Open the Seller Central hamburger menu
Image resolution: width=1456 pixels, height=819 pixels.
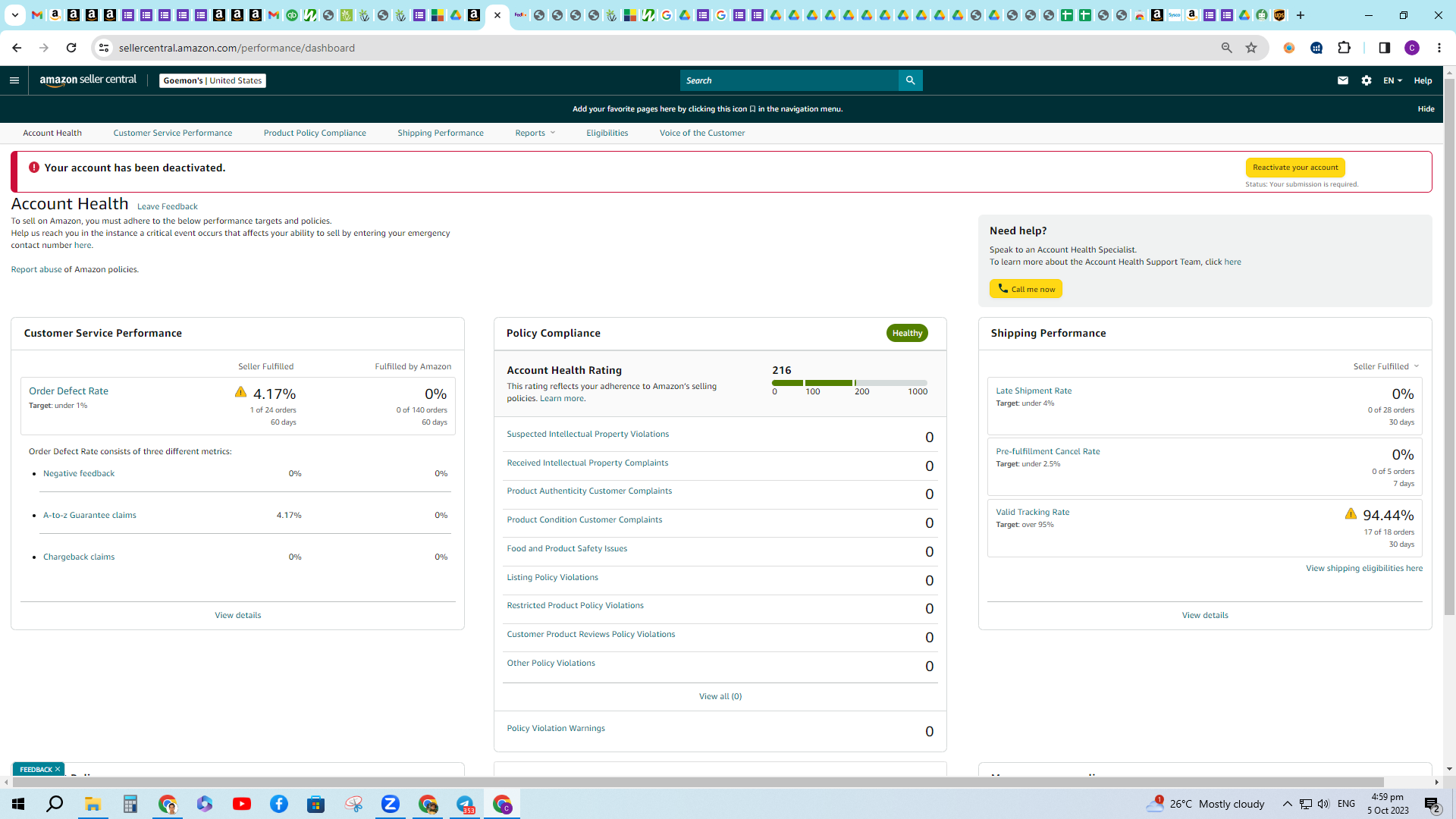coord(14,80)
